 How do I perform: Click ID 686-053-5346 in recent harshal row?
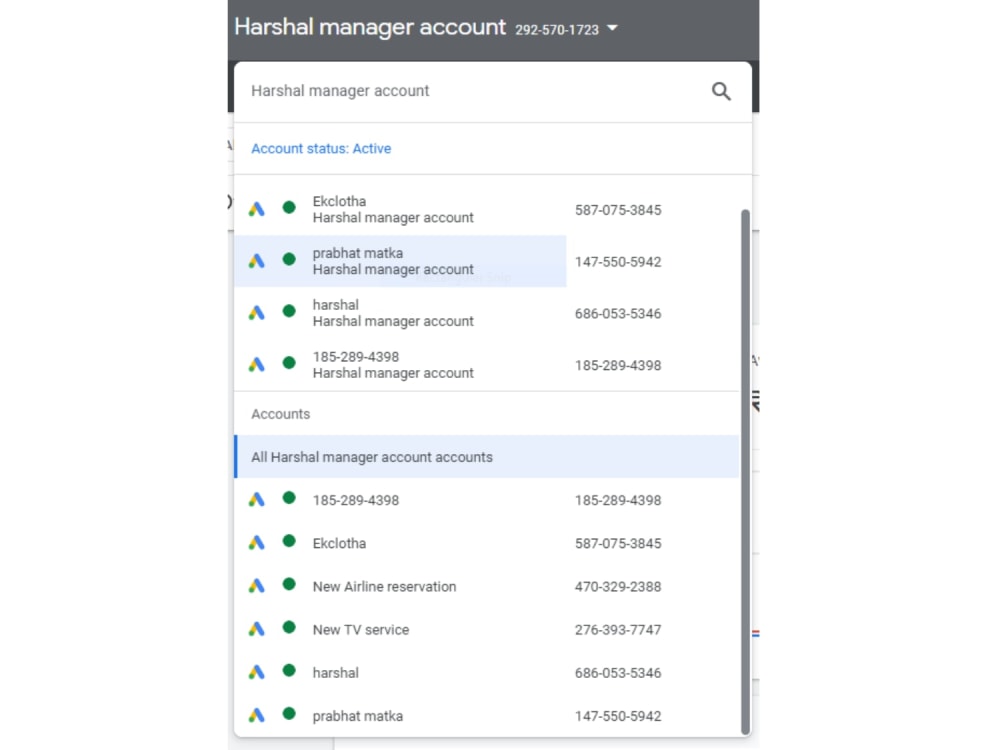coord(618,314)
